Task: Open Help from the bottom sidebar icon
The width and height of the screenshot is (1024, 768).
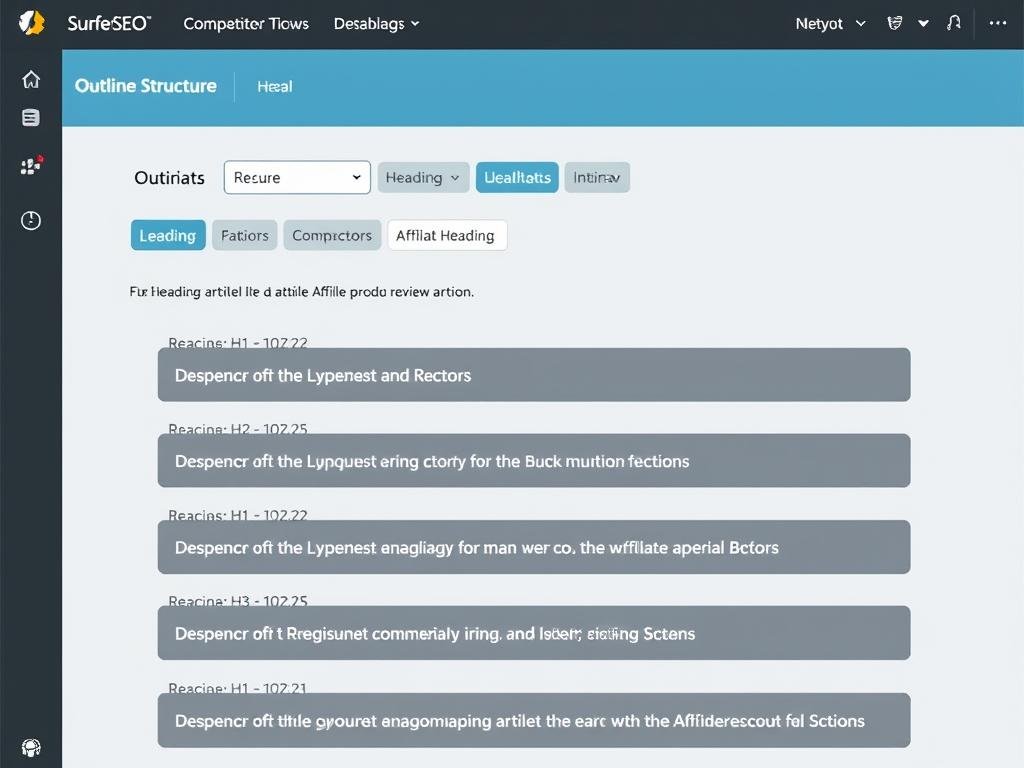Action: (30, 747)
